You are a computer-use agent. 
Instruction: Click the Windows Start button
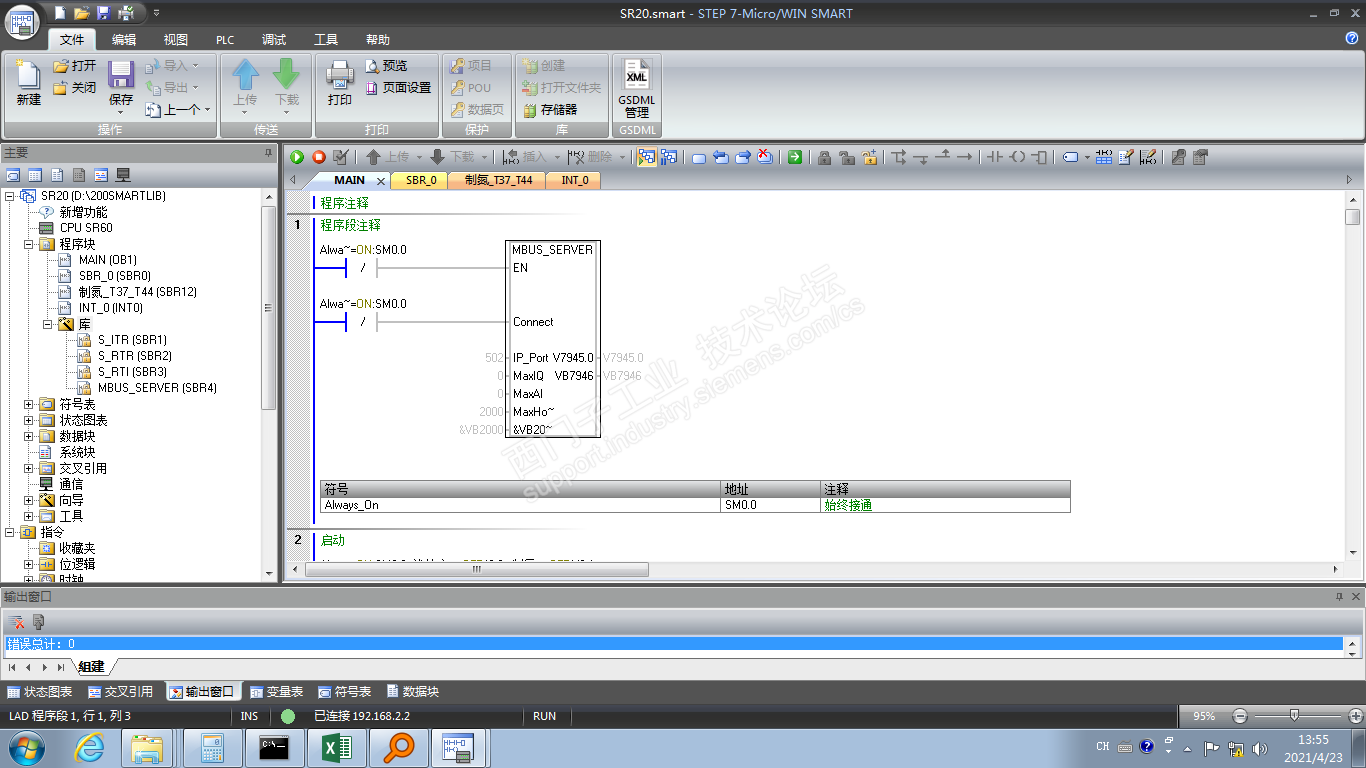click(27, 747)
